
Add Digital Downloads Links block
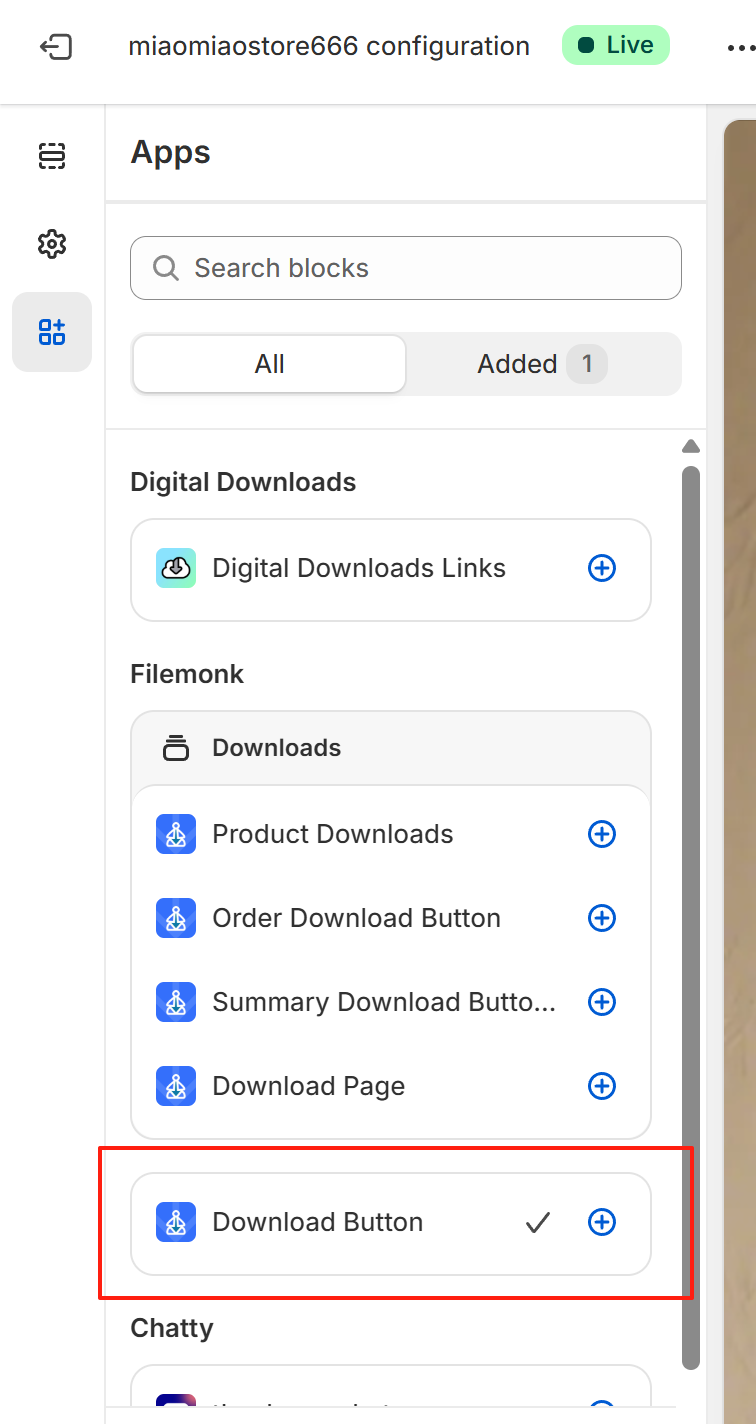[602, 568]
